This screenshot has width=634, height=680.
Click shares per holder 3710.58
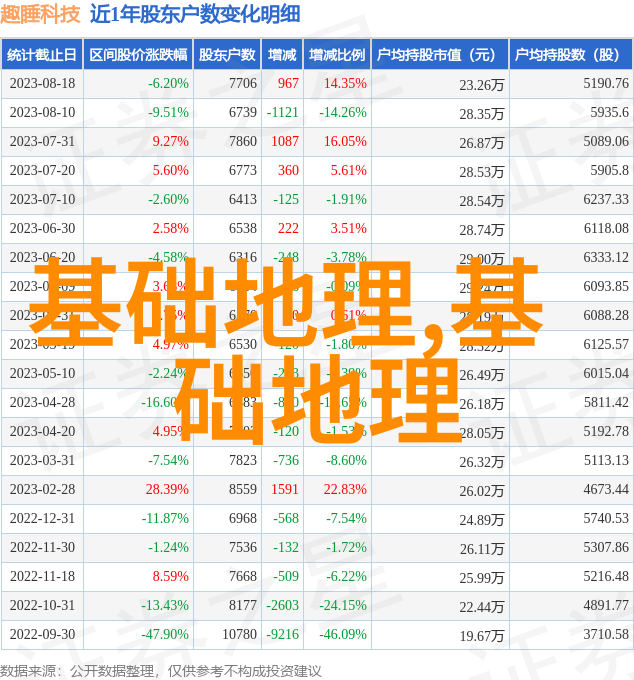606,635
